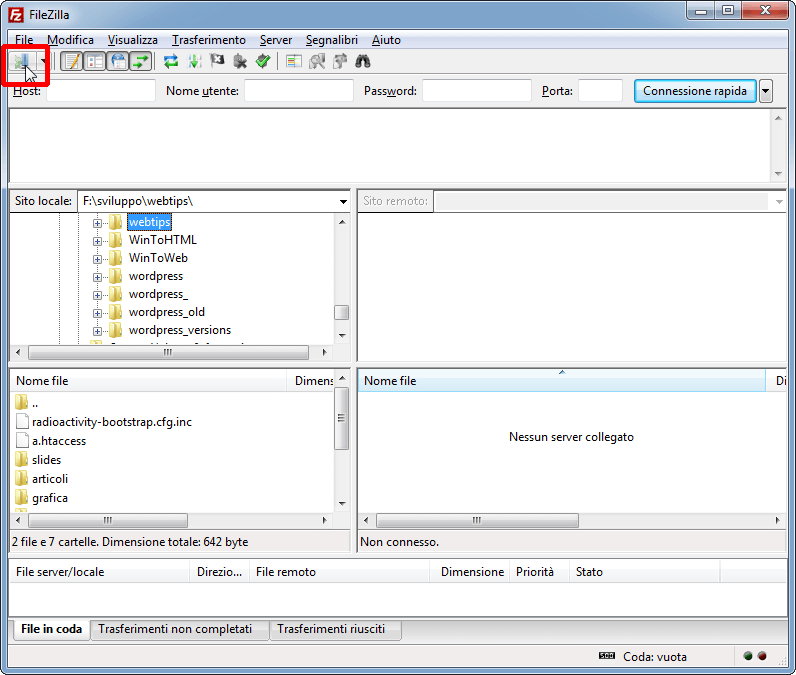796x675 pixels.
Task: Open the filename filters icon
Action: coord(294,61)
